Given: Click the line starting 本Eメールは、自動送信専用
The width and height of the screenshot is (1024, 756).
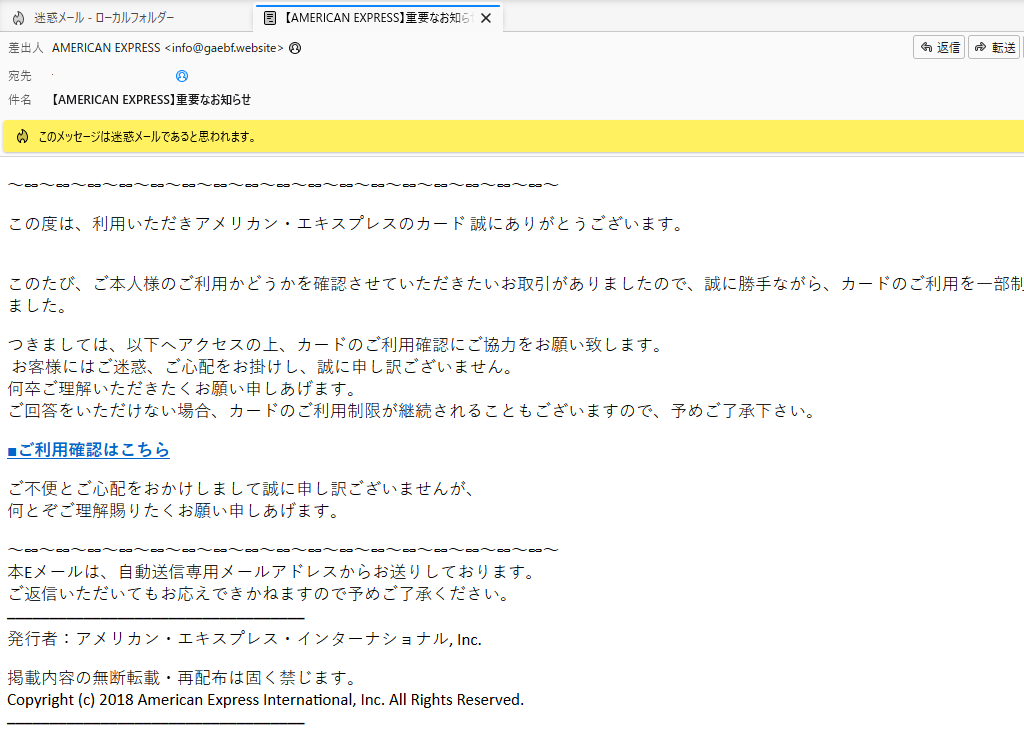Looking at the screenshot, I should point(272,572).
